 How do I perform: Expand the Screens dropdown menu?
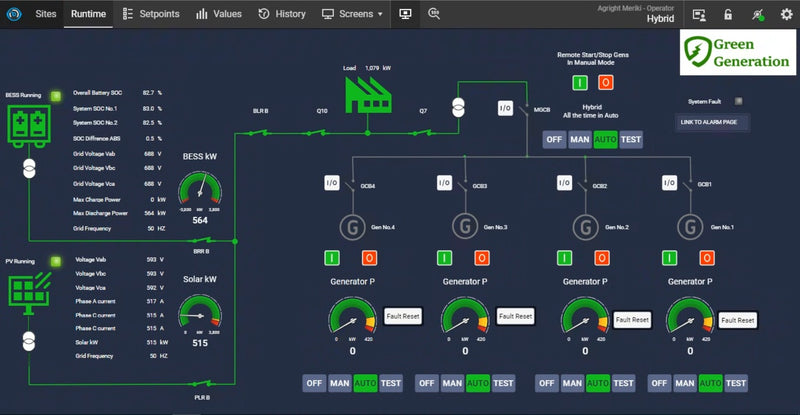point(352,14)
